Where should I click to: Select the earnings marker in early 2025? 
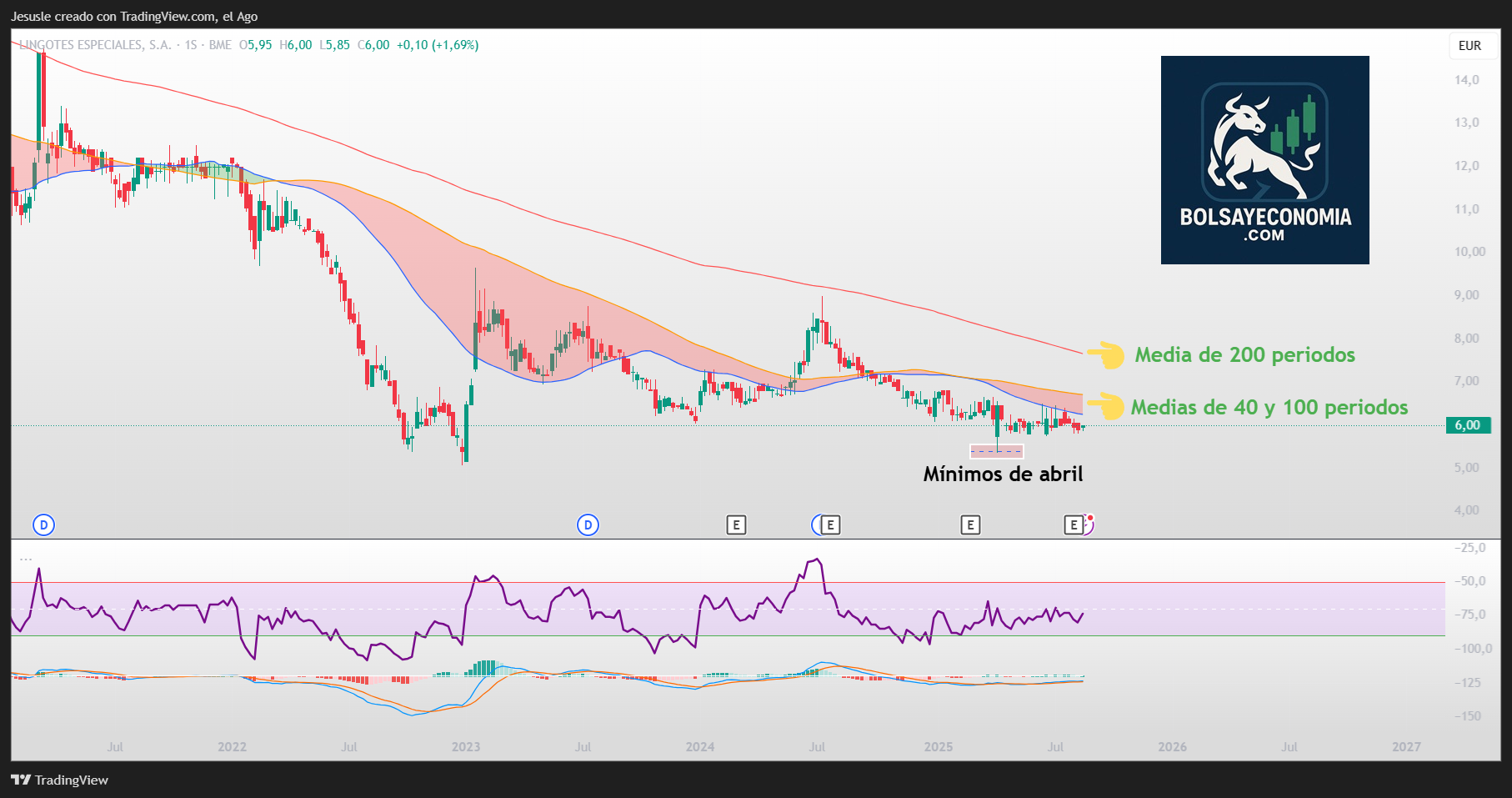click(x=970, y=525)
